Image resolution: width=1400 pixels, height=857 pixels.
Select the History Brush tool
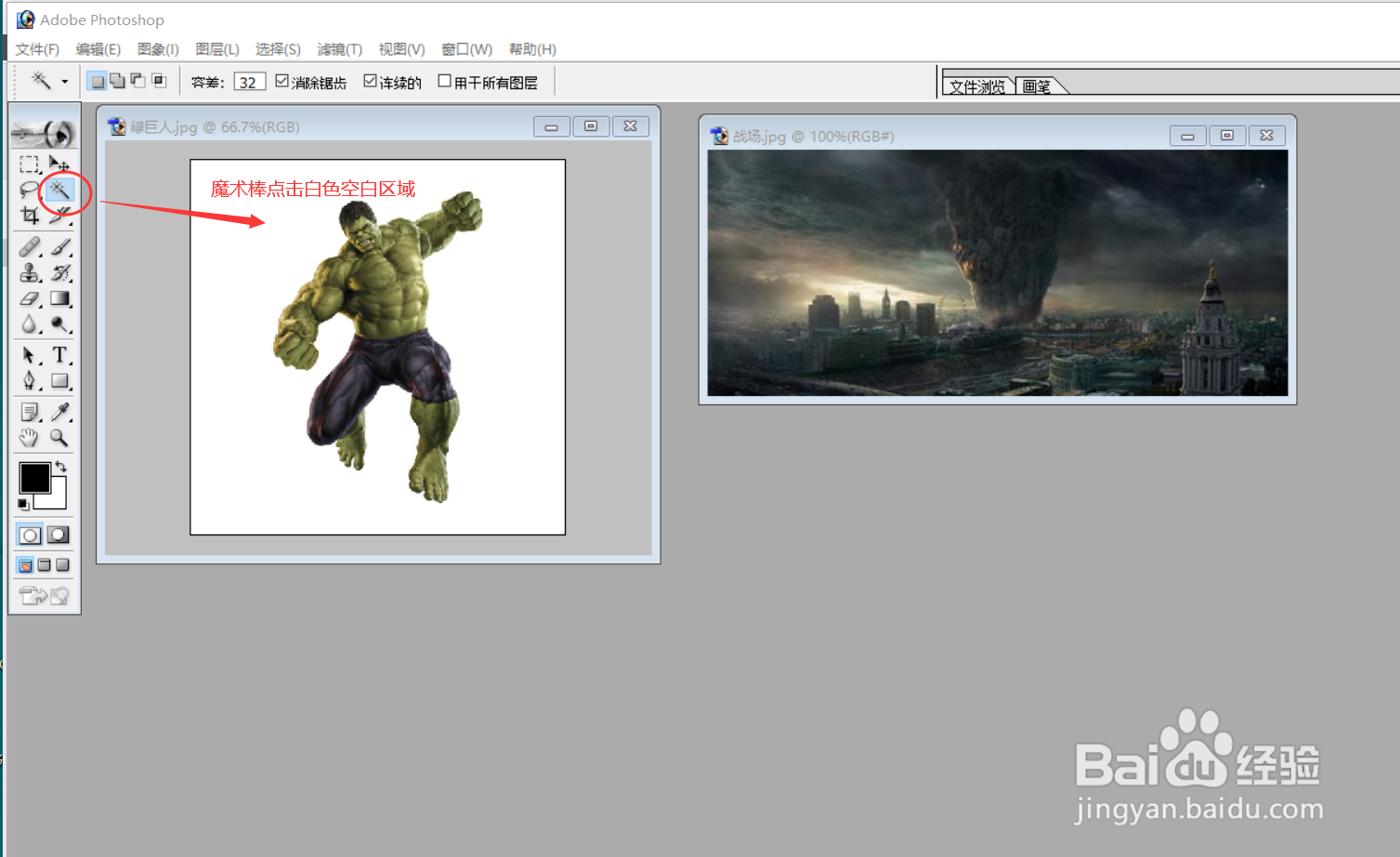[x=59, y=273]
